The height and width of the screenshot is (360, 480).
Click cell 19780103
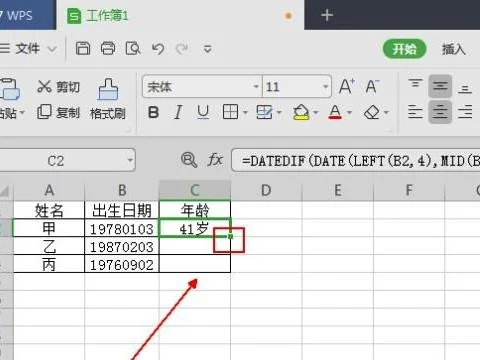[122, 229]
